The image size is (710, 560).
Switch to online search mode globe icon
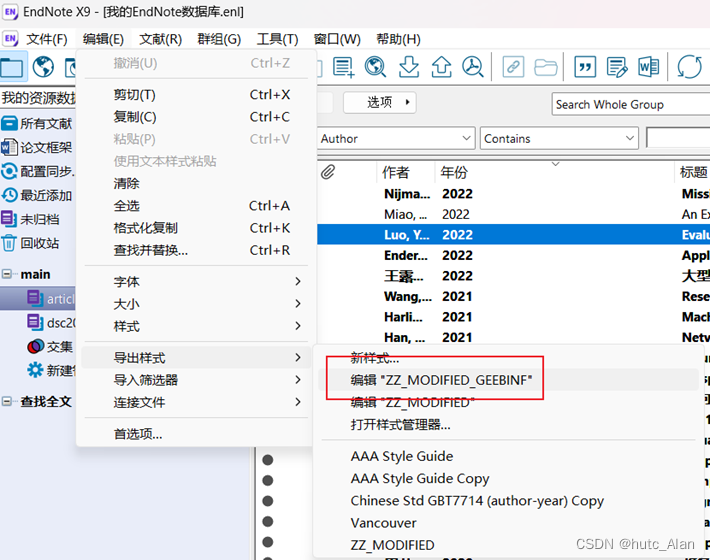pos(43,67)
